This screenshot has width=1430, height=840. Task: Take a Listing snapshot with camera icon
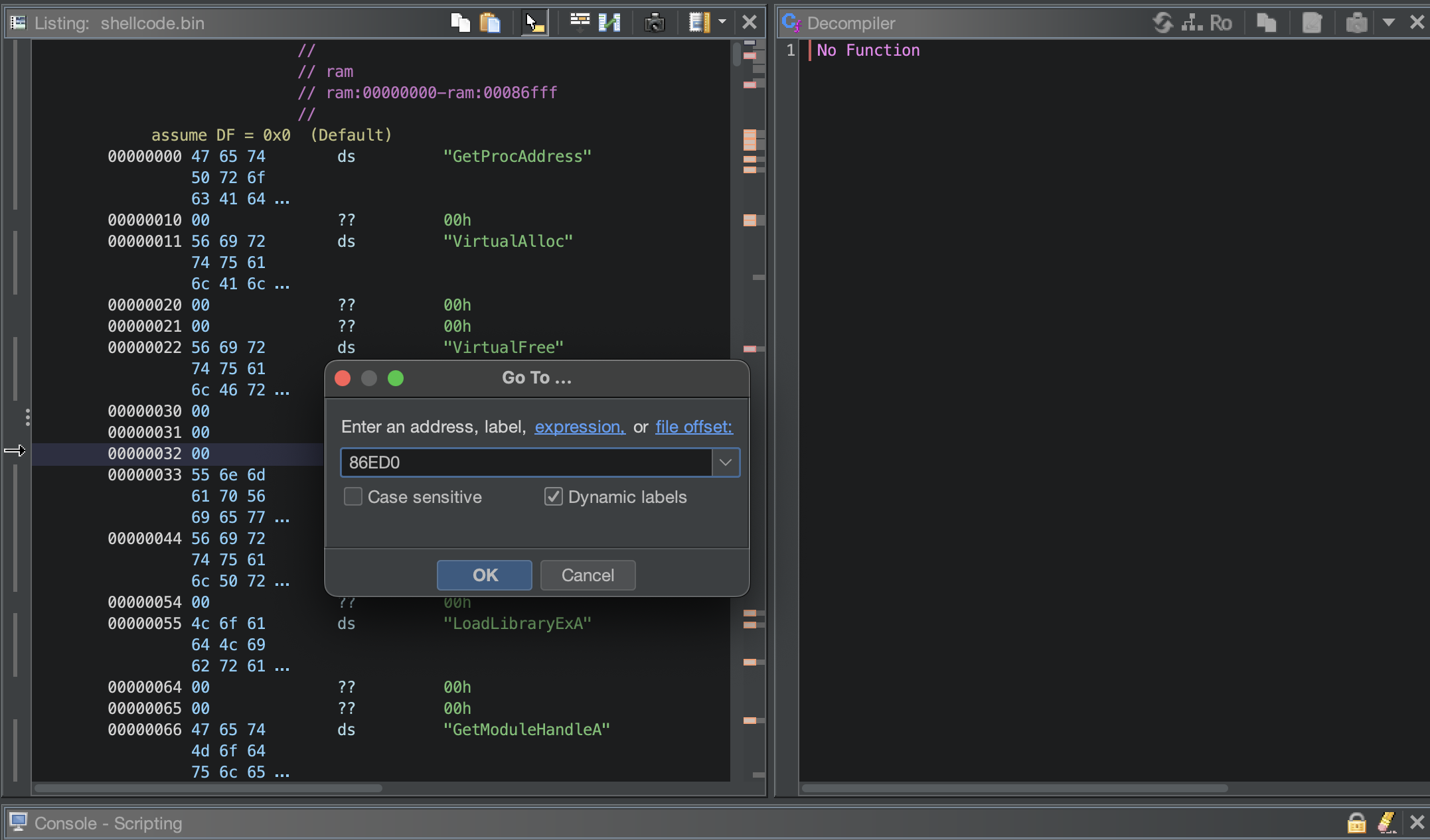tap(655, 23)
